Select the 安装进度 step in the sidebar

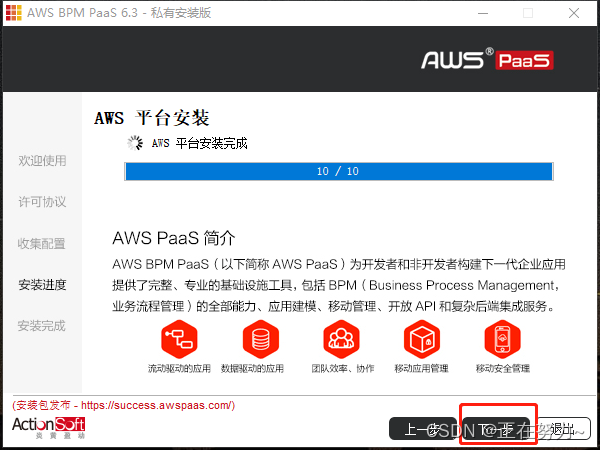[42, 285]
